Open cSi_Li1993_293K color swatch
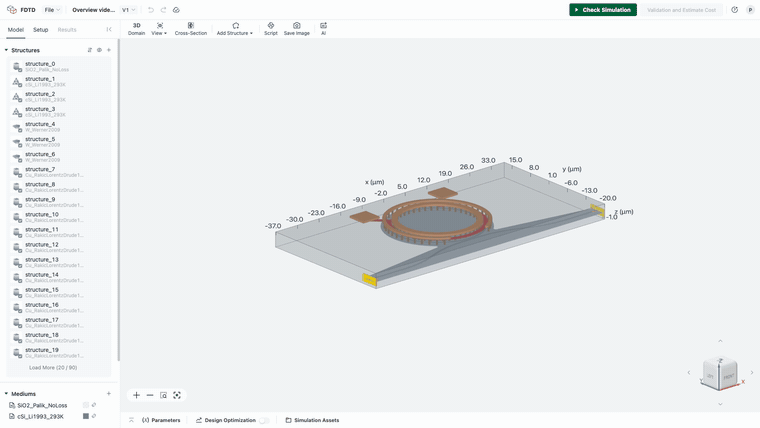The image size is (760, 428). [x=86, y=416]
